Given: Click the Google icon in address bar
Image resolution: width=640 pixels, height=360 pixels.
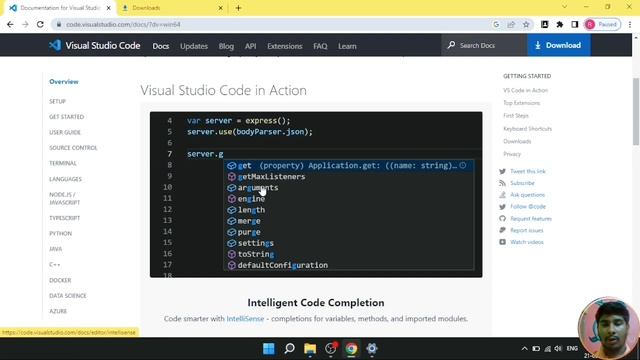Looking at the screenshot, I should point(496,24).
